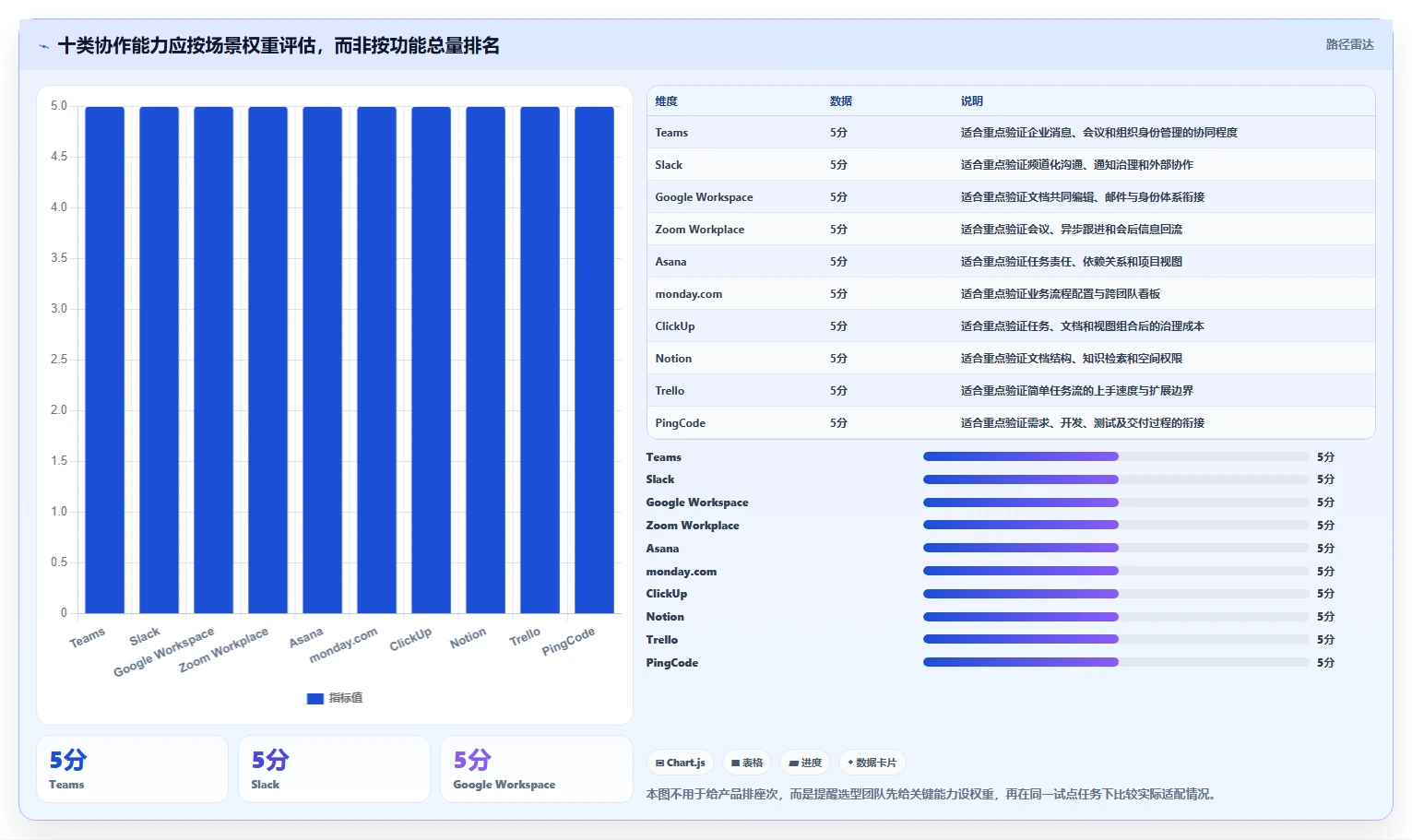Select Notion in the table
The height and width of the screenshot is (840, 1412).
(x=673, y=359)
